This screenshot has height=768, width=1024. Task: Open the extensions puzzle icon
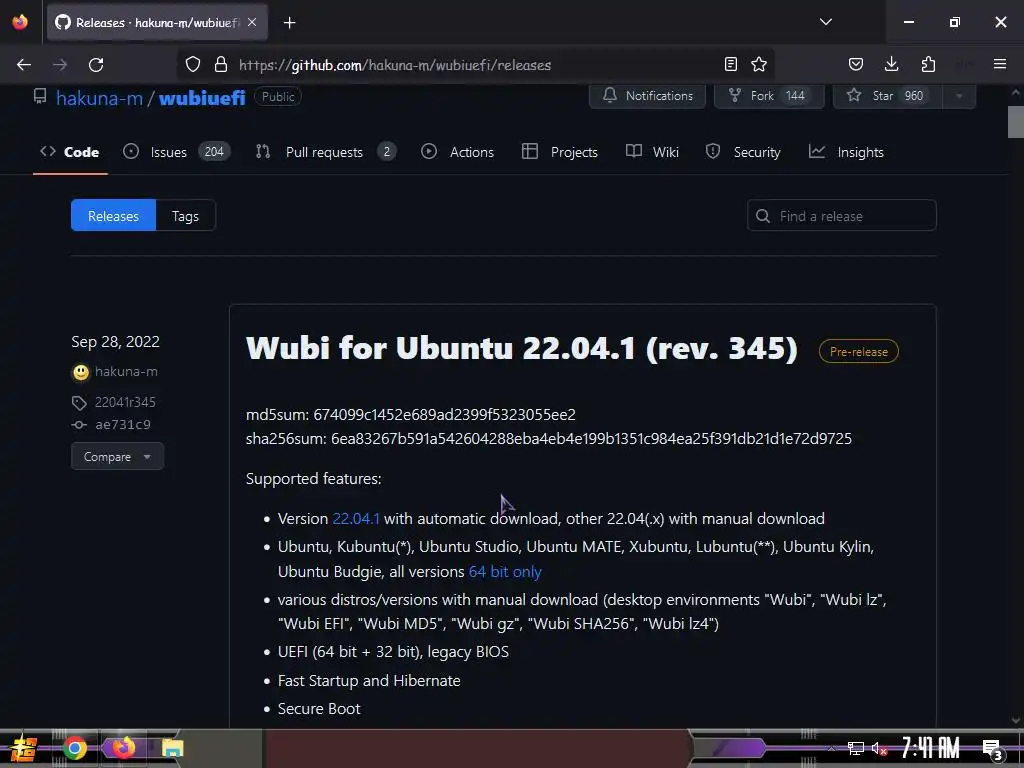pos(928,64)
